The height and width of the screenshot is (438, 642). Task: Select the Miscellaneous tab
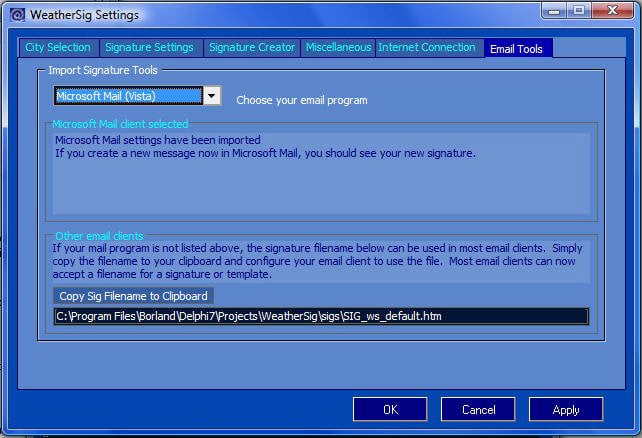coord(338,48)
